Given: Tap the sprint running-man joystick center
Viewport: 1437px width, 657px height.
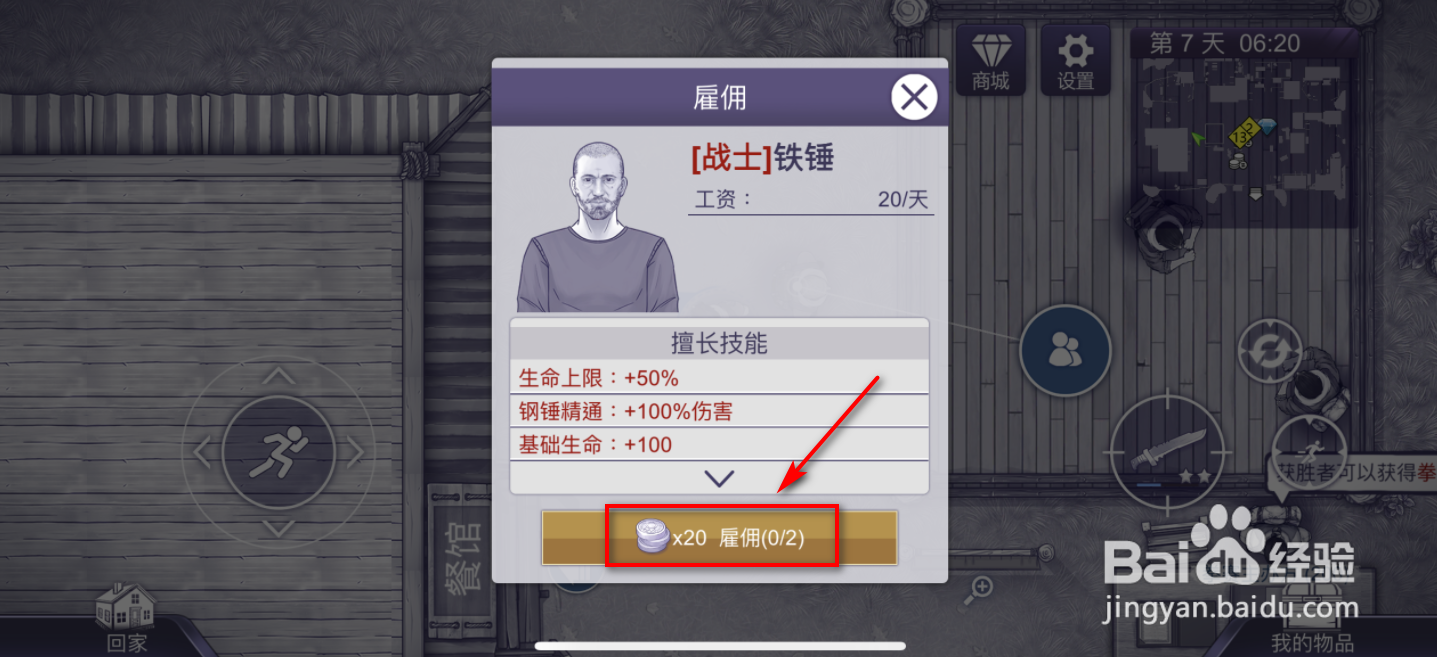Looking at the screenshot, I should click(x=278, y=453).
